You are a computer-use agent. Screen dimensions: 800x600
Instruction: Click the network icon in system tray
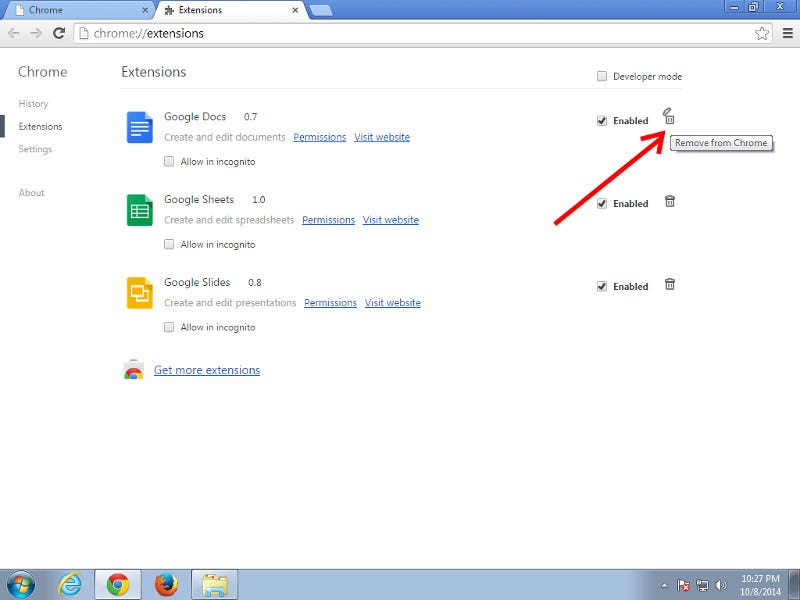point(703,585)
